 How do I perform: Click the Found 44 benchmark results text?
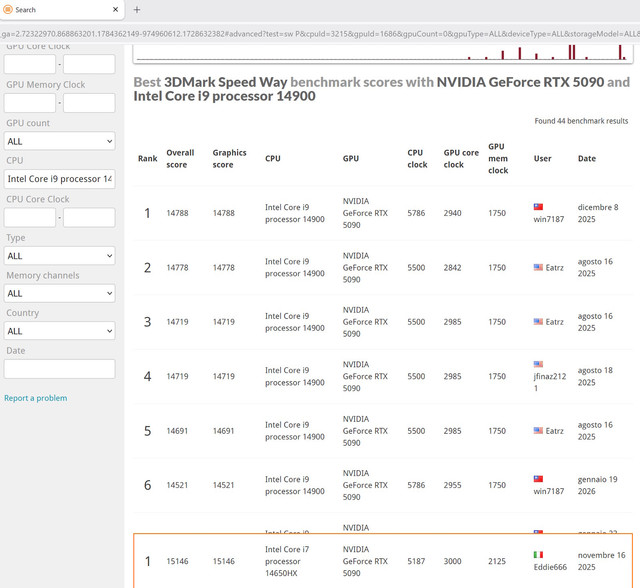pos(581,121)
